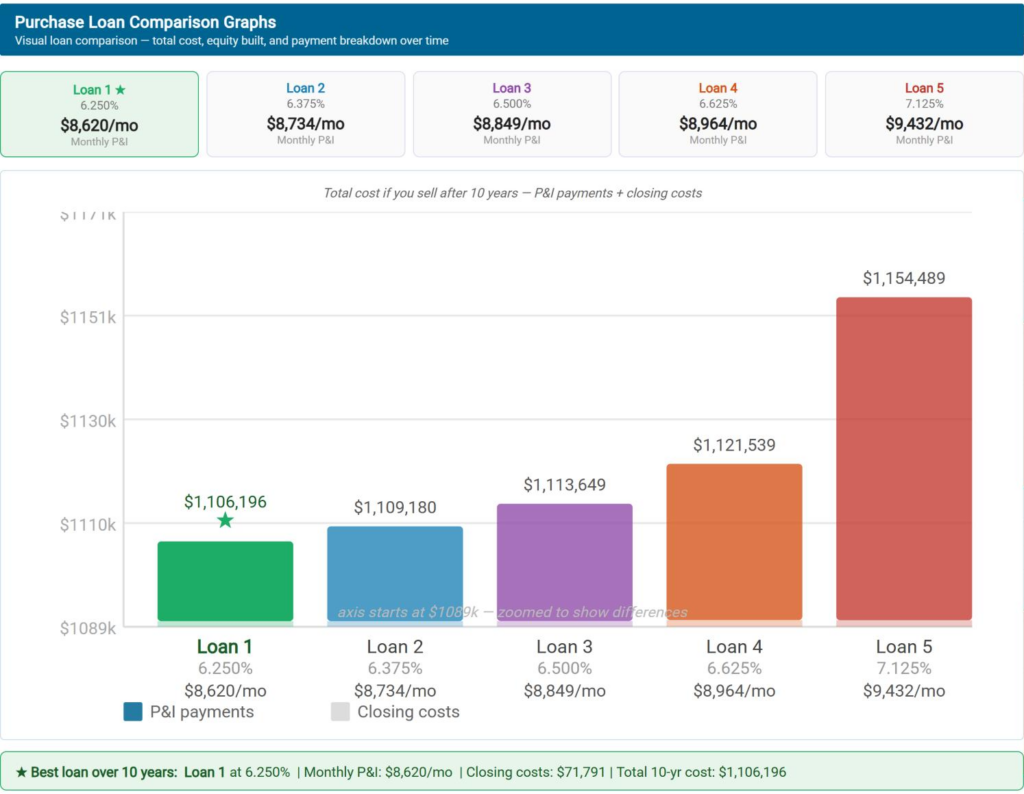Viewport: 1024px width, 794px height.
Task: Click the Loan 3 x-axis label
Action: point(565,646)
